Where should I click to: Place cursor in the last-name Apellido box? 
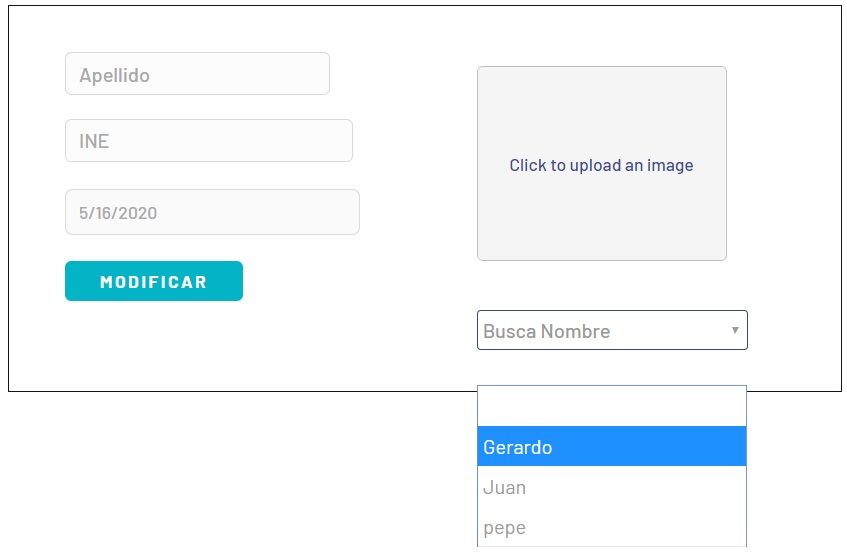197,73
